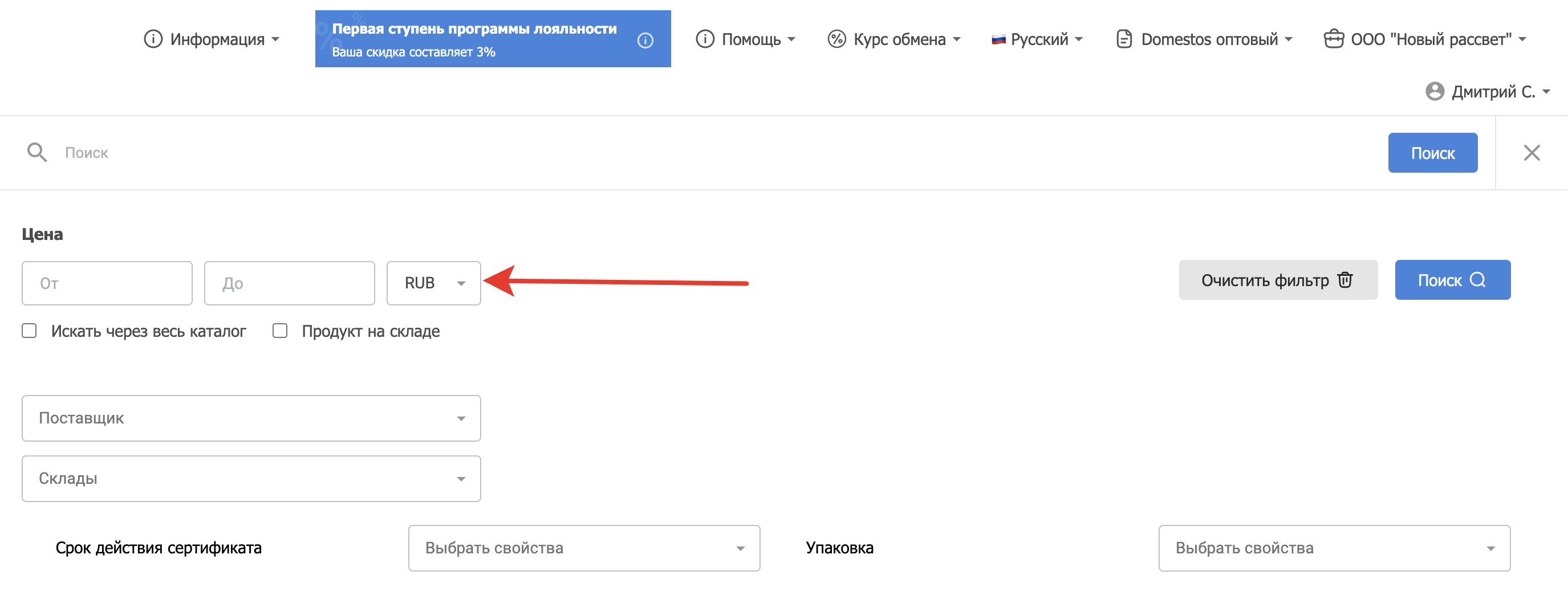
Task: Click the briefcase icon beside ООО "Новый рассвет"
Action: click(1333, 39)
